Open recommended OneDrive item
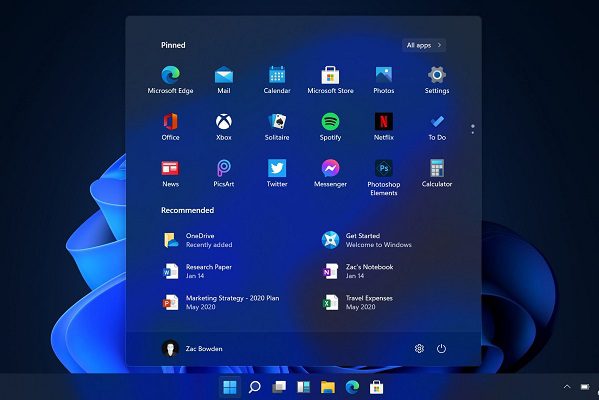This screenshot has width=599, height=400. [199, 240]
